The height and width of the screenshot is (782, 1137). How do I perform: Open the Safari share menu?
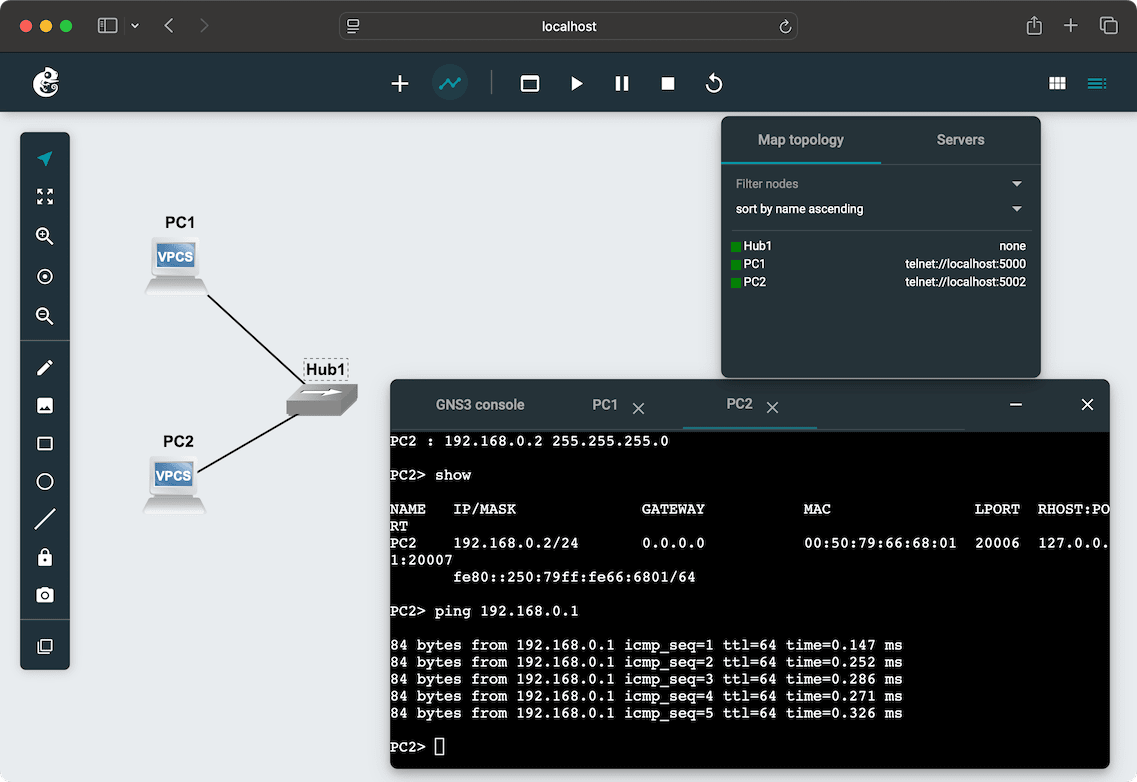(x=1034, y=25)
